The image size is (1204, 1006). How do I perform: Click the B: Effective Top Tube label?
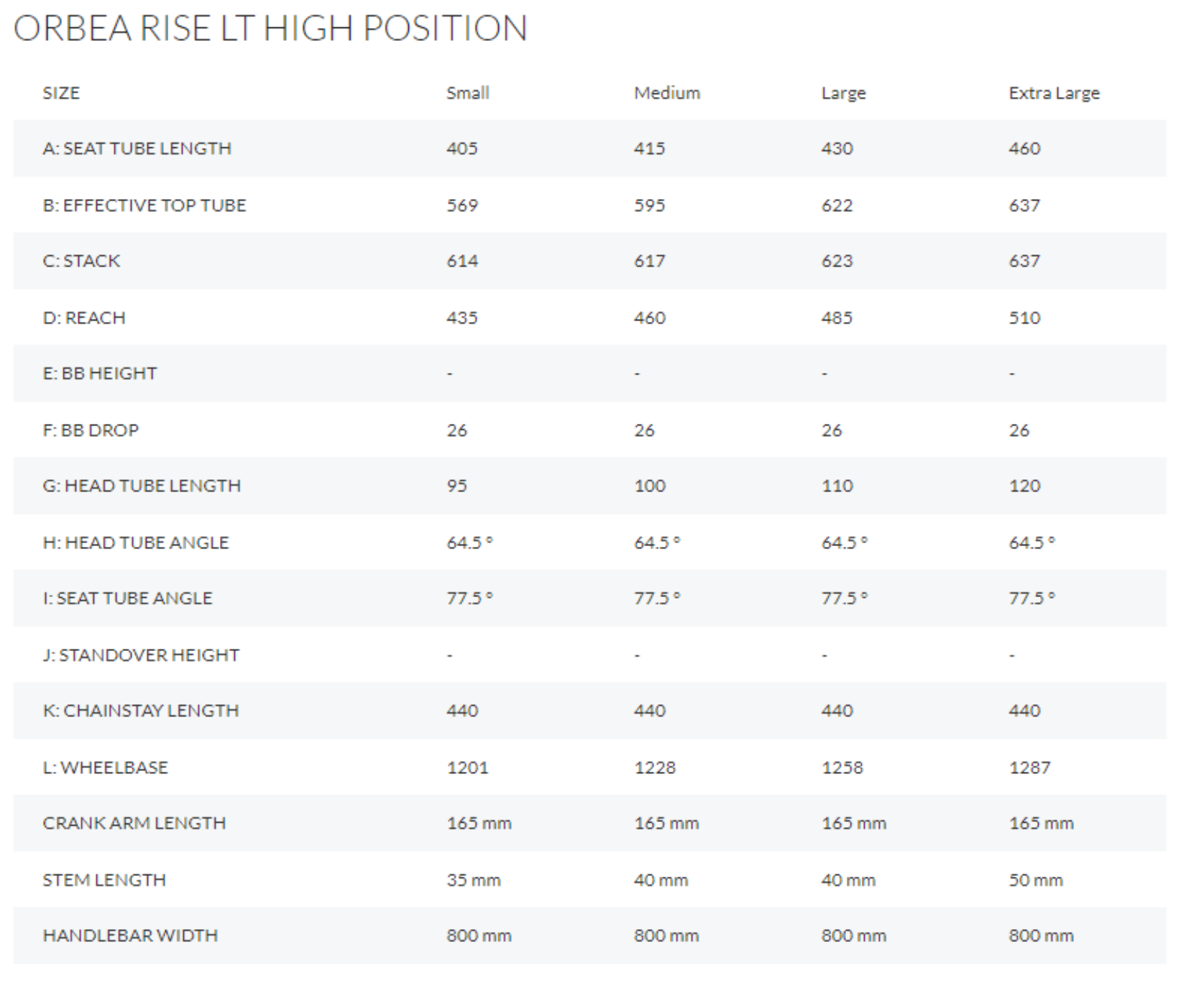pyautogui.click(x=144, y=206)
